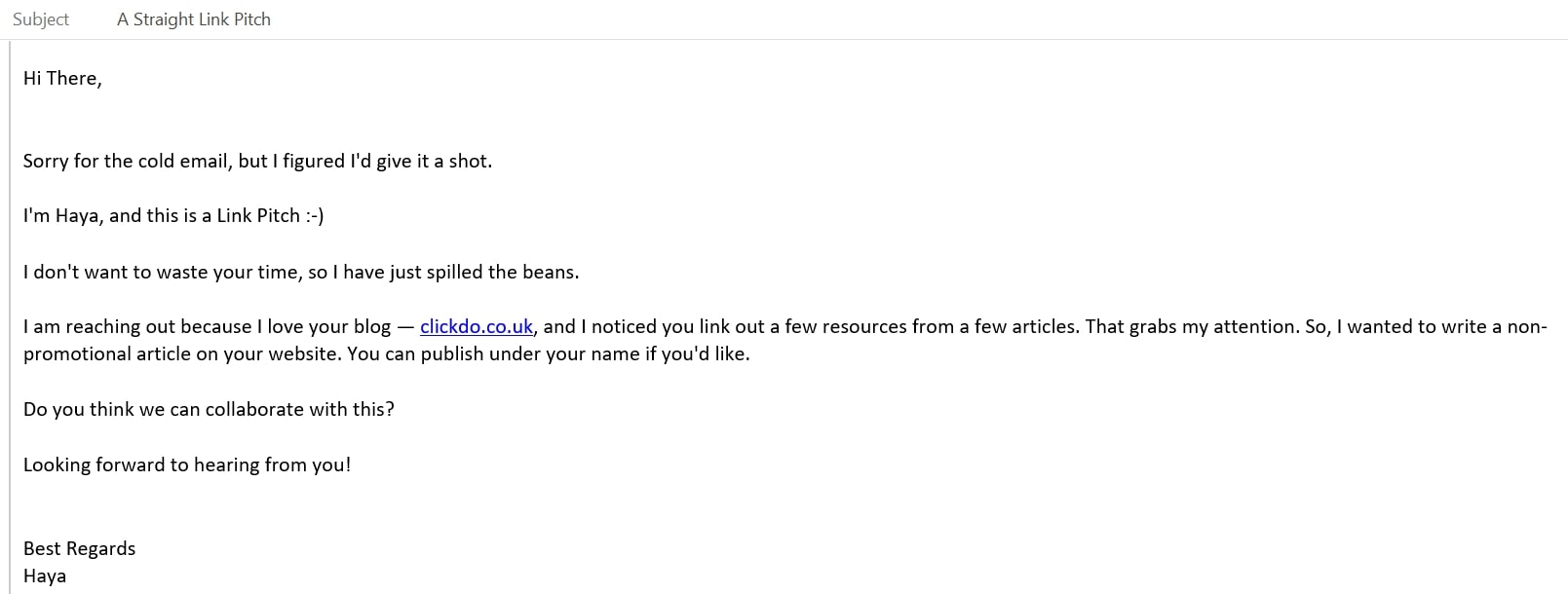Click the ":-)" smiley emoticon text
Screen dimensions: 1568x594
314,216
